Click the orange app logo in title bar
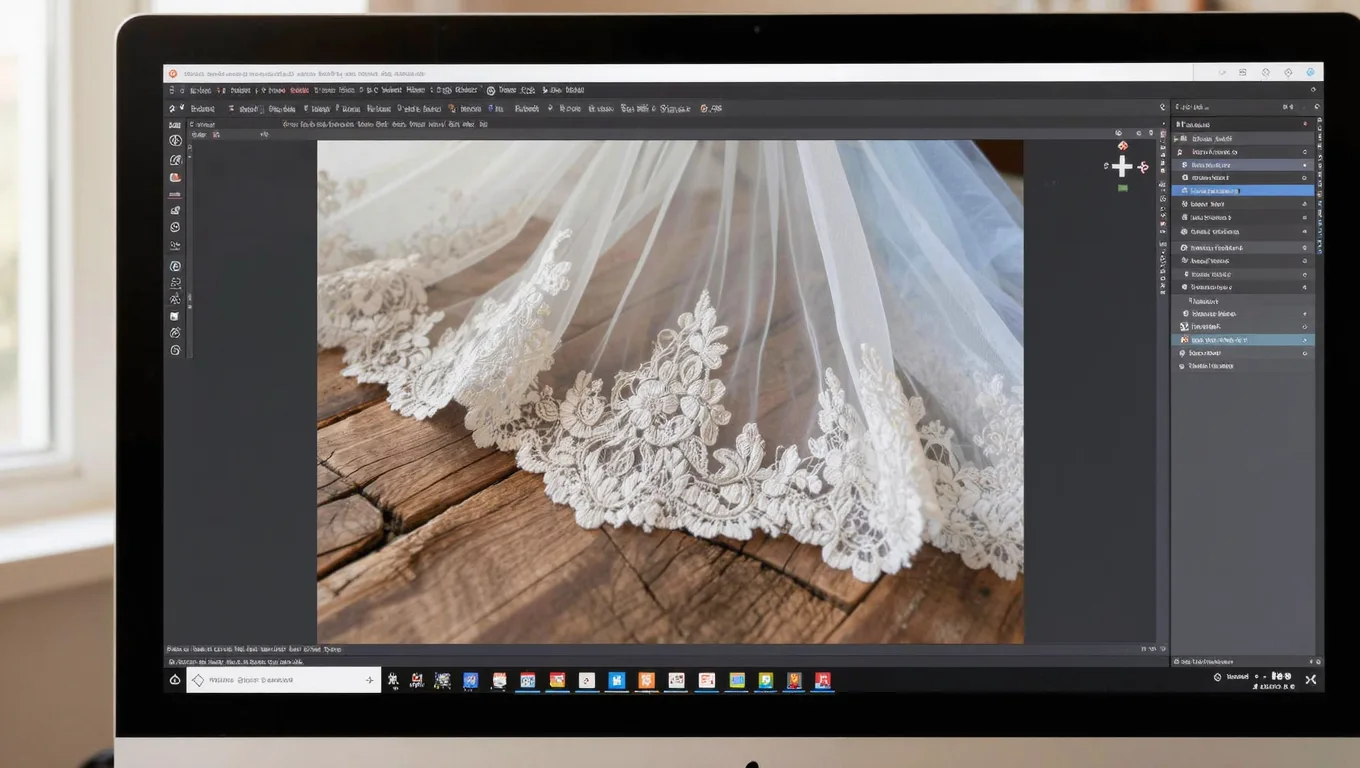Image resolution: width=1360 pixels, height=768 pixels. (173, 73)
